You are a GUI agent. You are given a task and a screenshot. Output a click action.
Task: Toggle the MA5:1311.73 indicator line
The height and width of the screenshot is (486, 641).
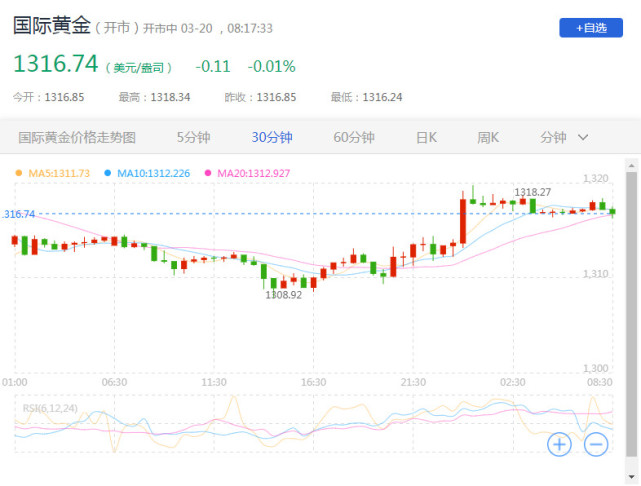tap(59, 173)
